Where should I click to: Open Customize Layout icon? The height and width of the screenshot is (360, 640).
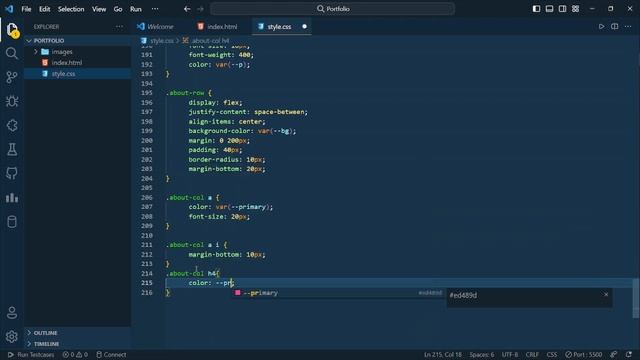coord(576,9)
